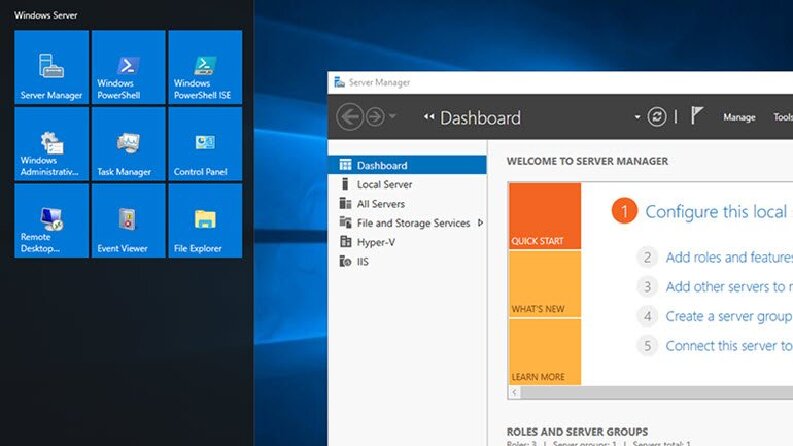This screenshot has width=793, height=446.
Task: Click the File and Storage Services icon
Action: [345, 222]
